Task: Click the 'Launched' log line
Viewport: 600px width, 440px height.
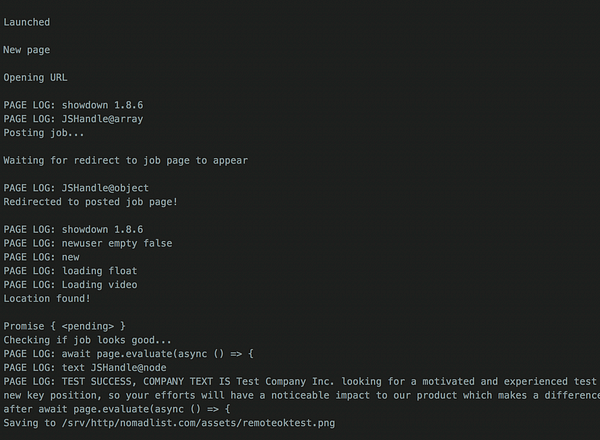Action: pyautogui.click(x=26, y=22)
